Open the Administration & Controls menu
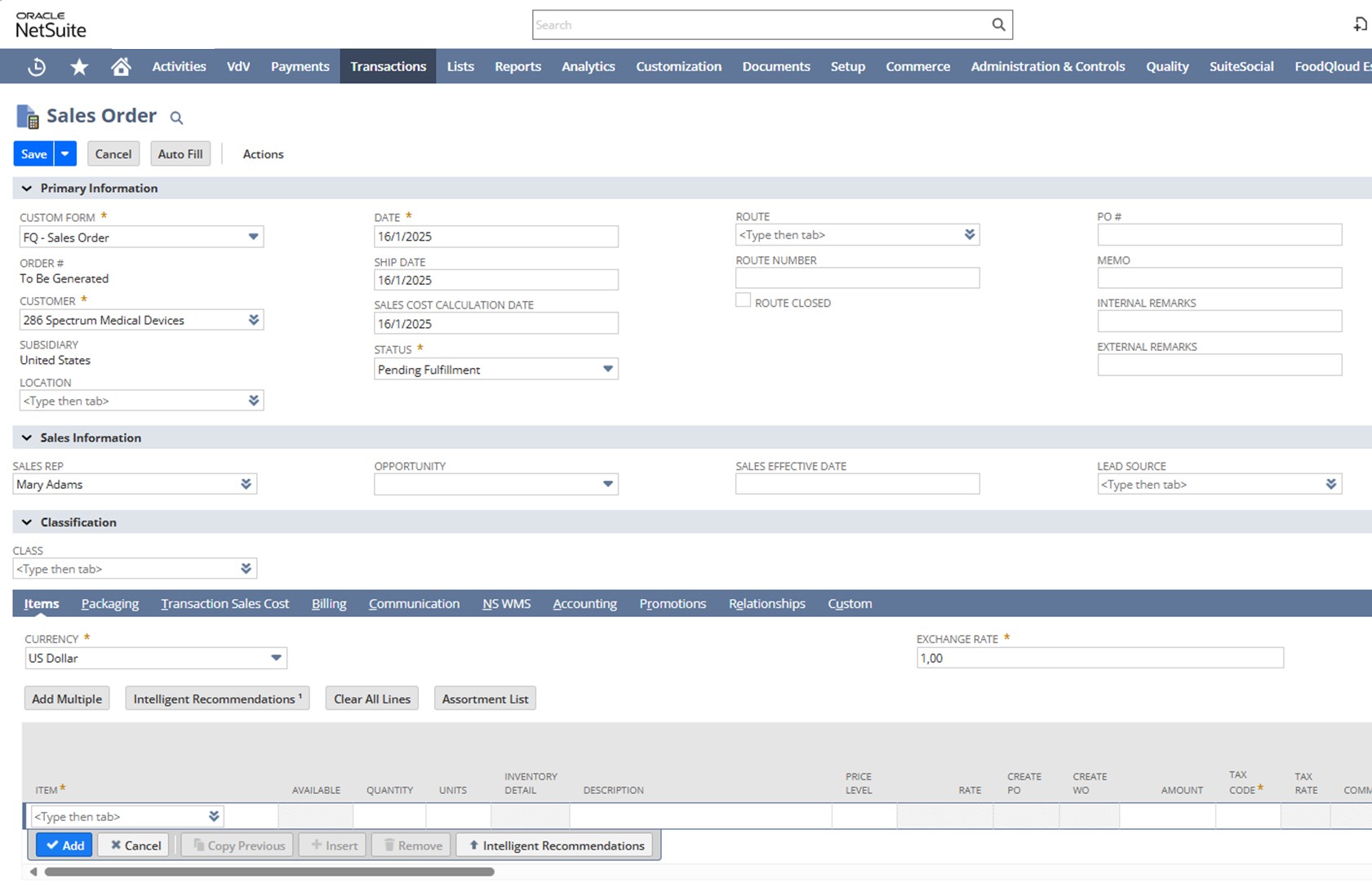1372x883 pixels. [1048, 66]
